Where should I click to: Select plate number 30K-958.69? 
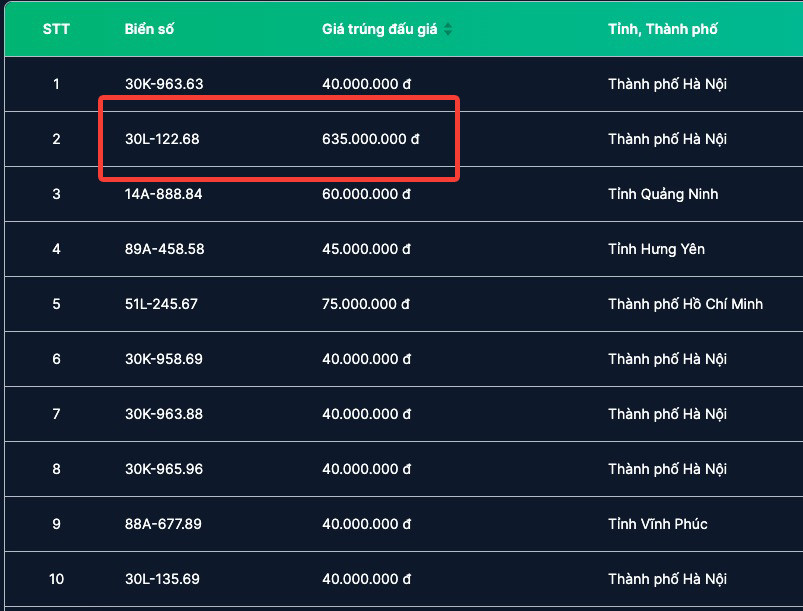click(x=164, y=359)
